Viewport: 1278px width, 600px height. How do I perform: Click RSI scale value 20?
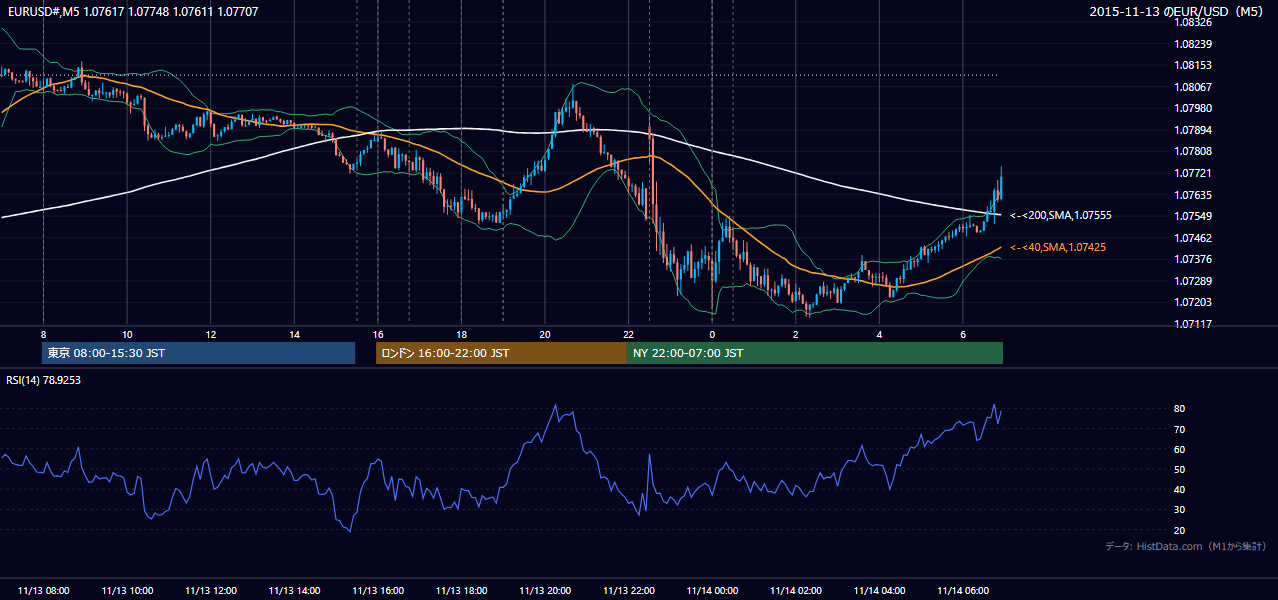[1180, 530]
